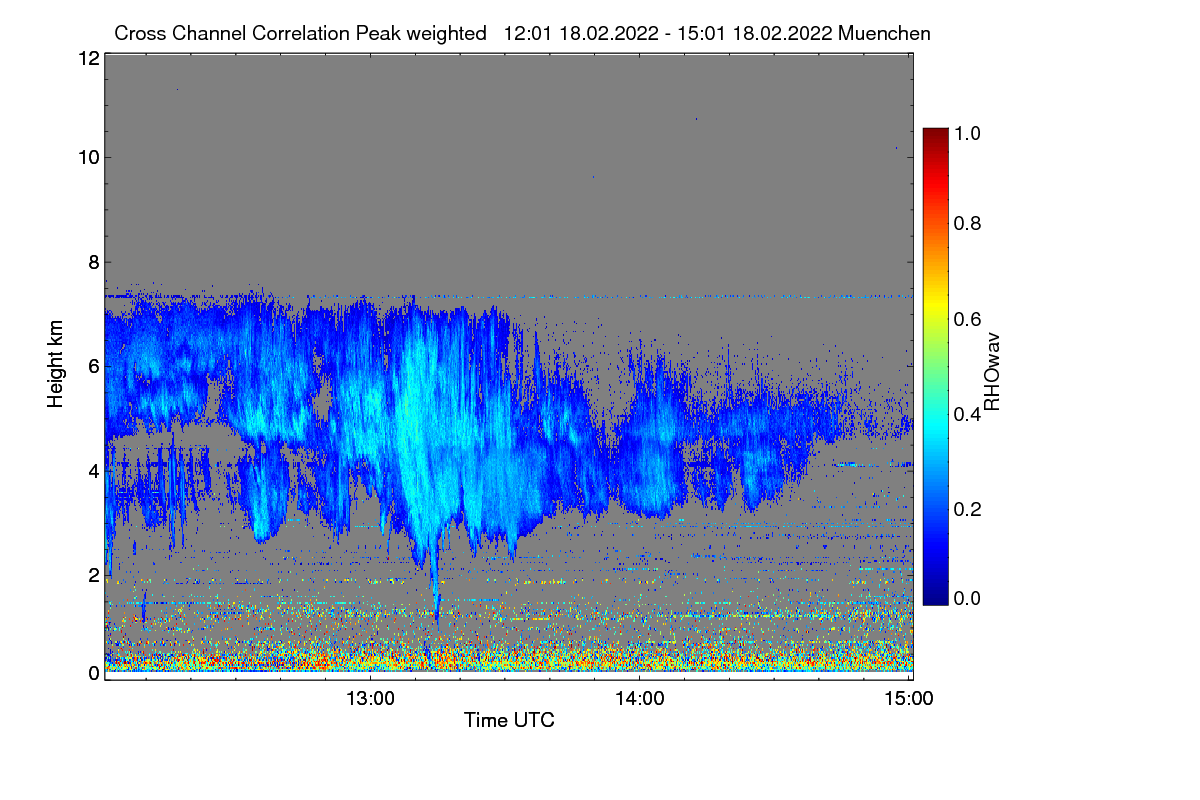Click the 13:00 time axis label

[x=370, y=698]
